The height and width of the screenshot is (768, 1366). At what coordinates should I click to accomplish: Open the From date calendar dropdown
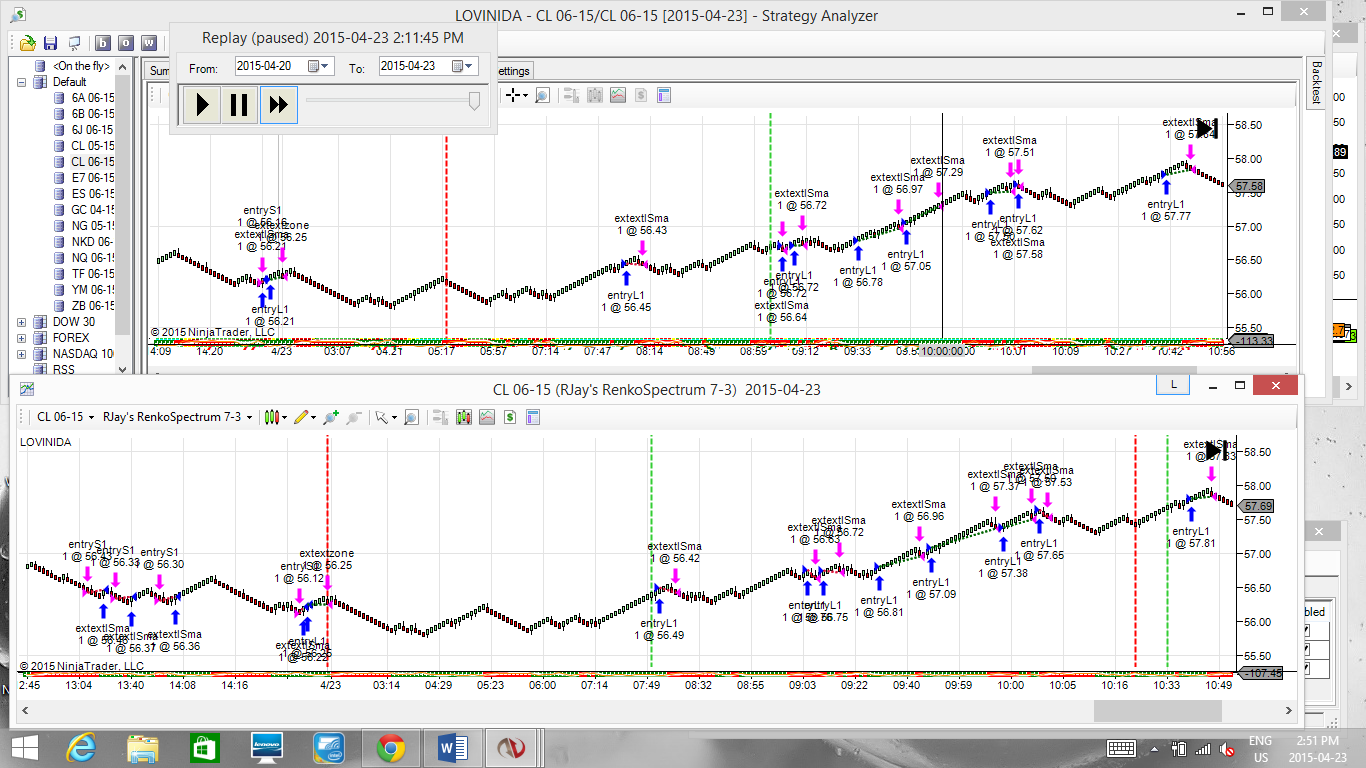320,66
